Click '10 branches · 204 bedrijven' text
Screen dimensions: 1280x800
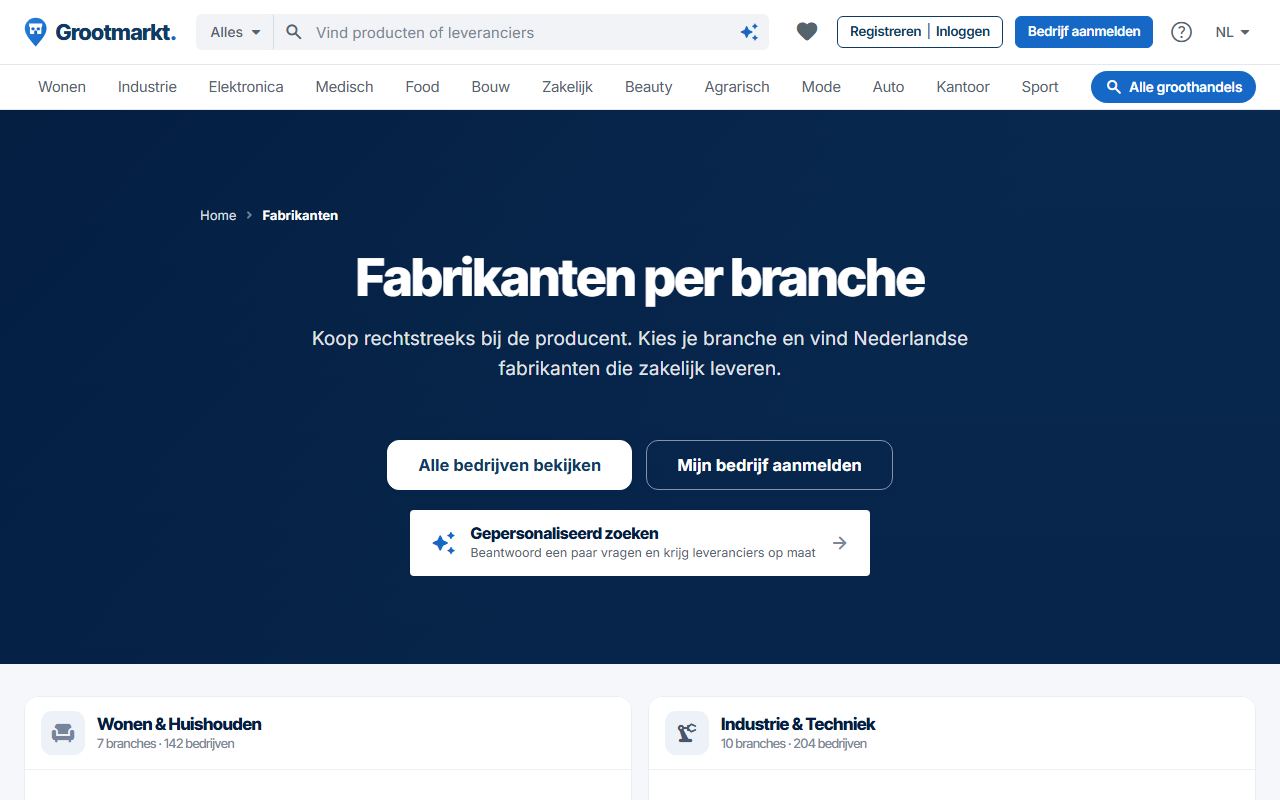pos(794,744)
